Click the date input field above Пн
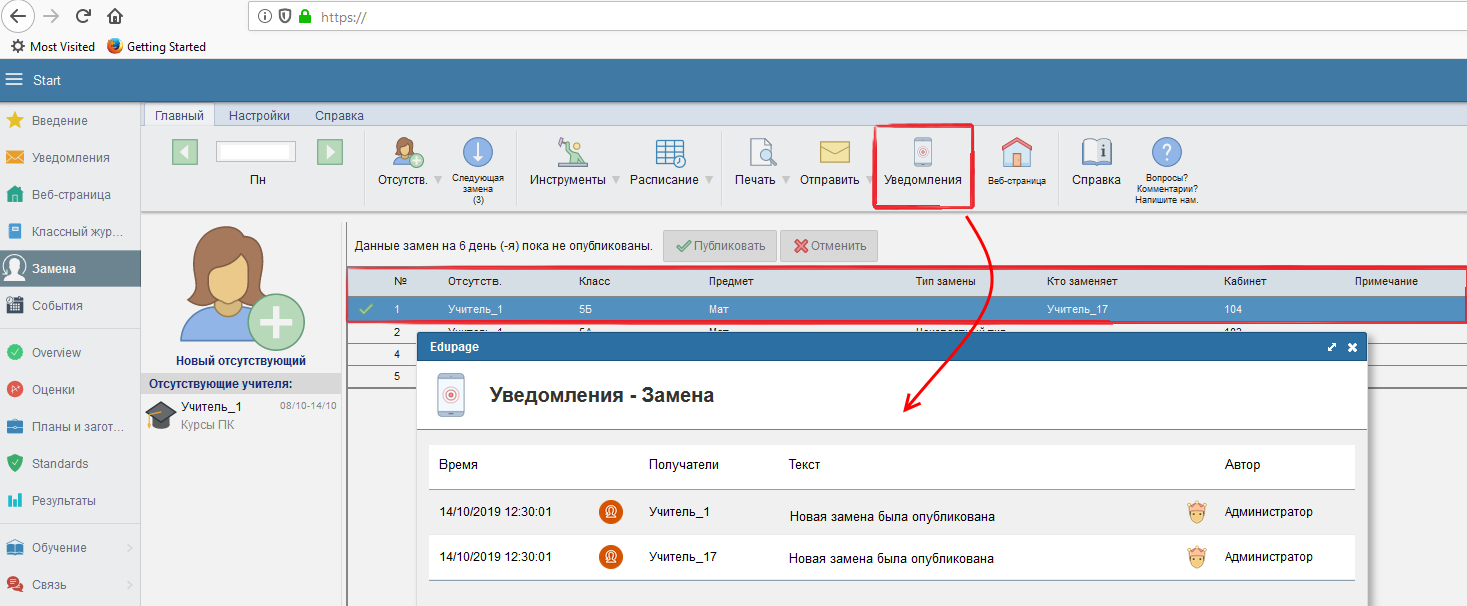1467x606 pixels. (x=257, y=152)
